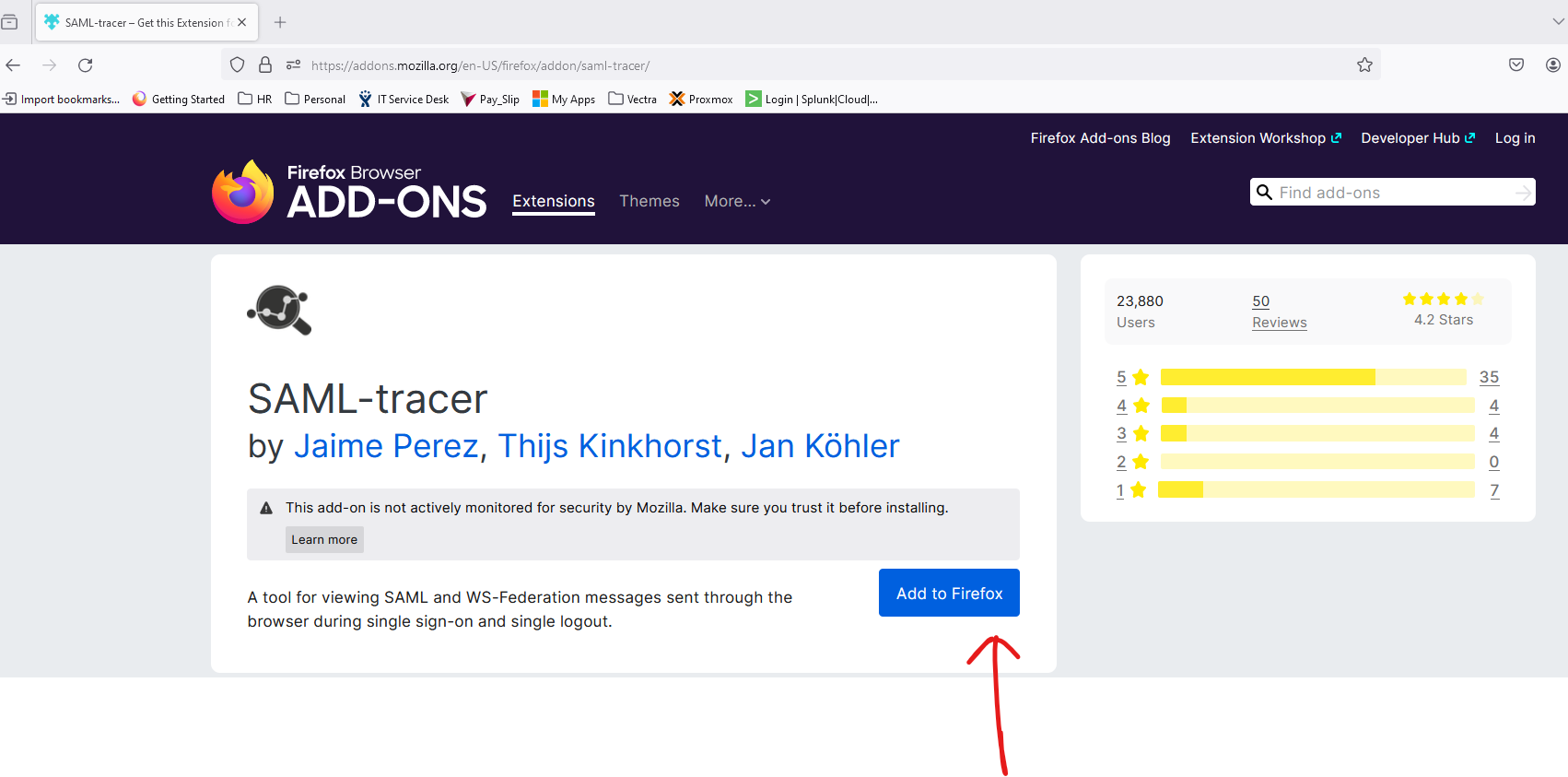Select the Extensions tab

[553, 201]
